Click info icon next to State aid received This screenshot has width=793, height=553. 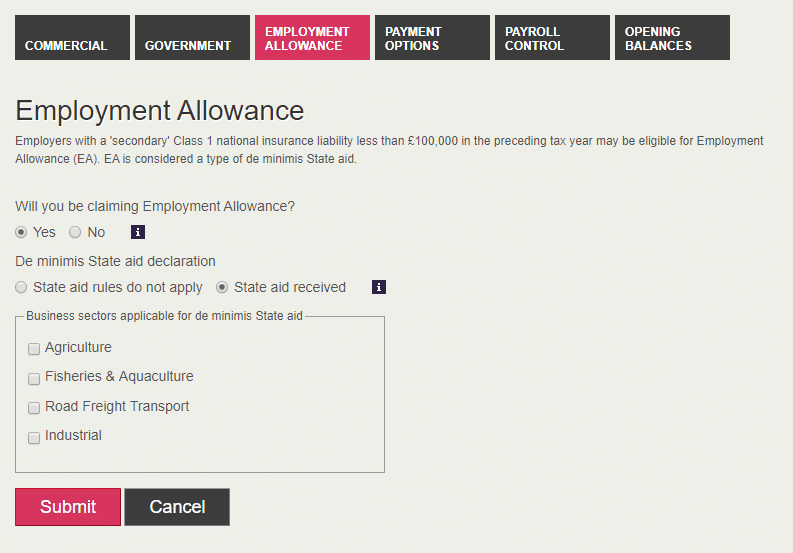pos(379,287)
